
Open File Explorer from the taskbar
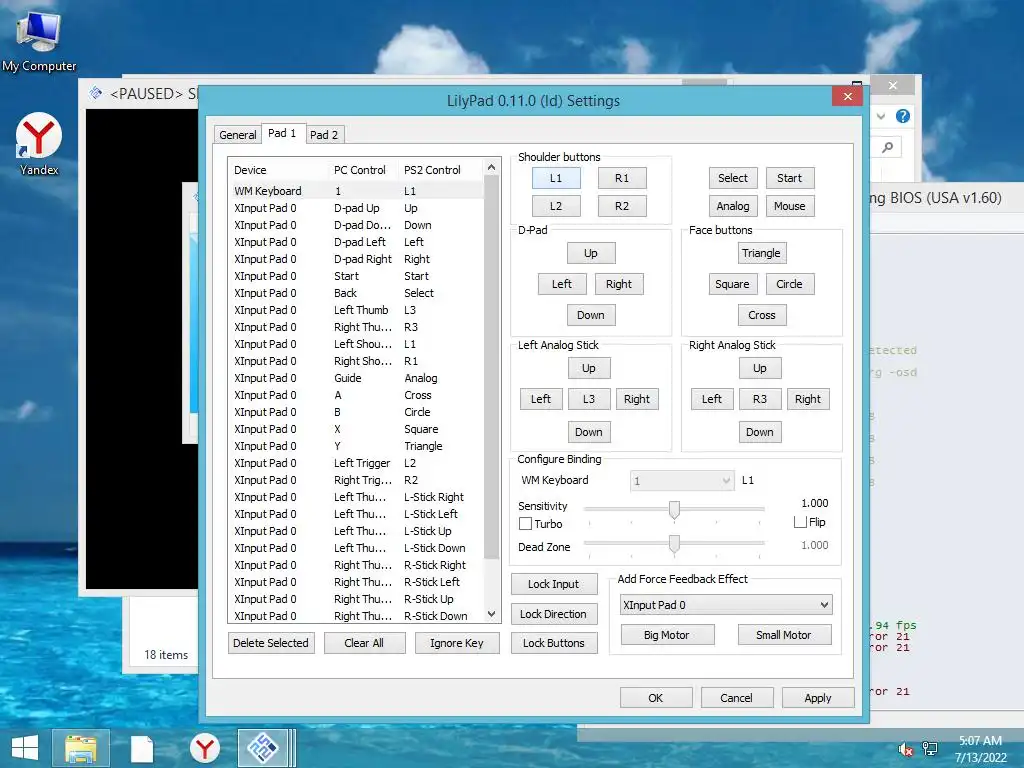80,748
